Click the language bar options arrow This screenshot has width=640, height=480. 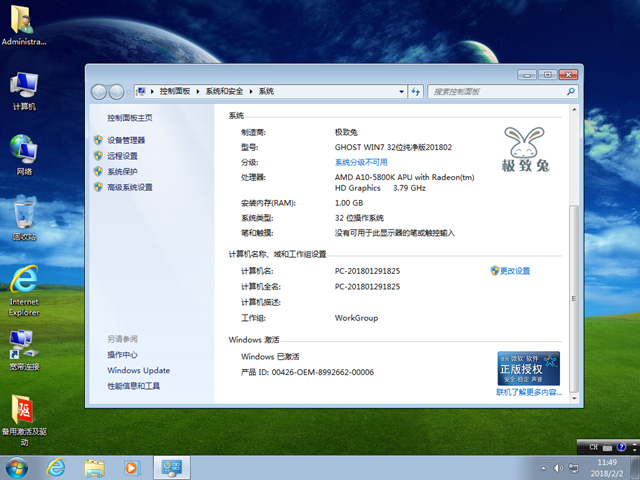pyautogui.click(x=634, y=448)
